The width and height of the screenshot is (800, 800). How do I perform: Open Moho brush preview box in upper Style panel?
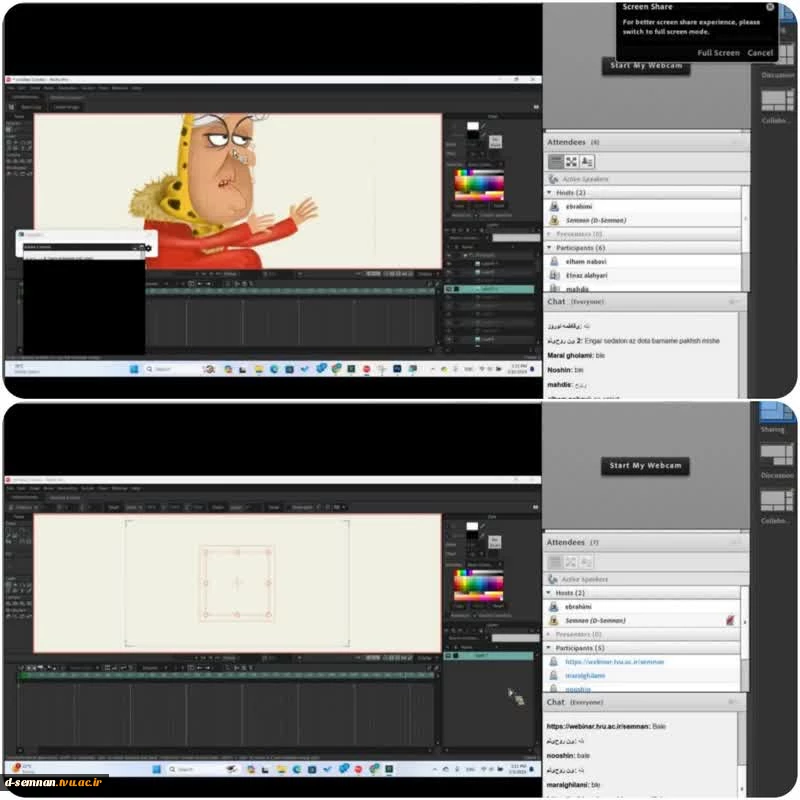[x=495, y=141]
